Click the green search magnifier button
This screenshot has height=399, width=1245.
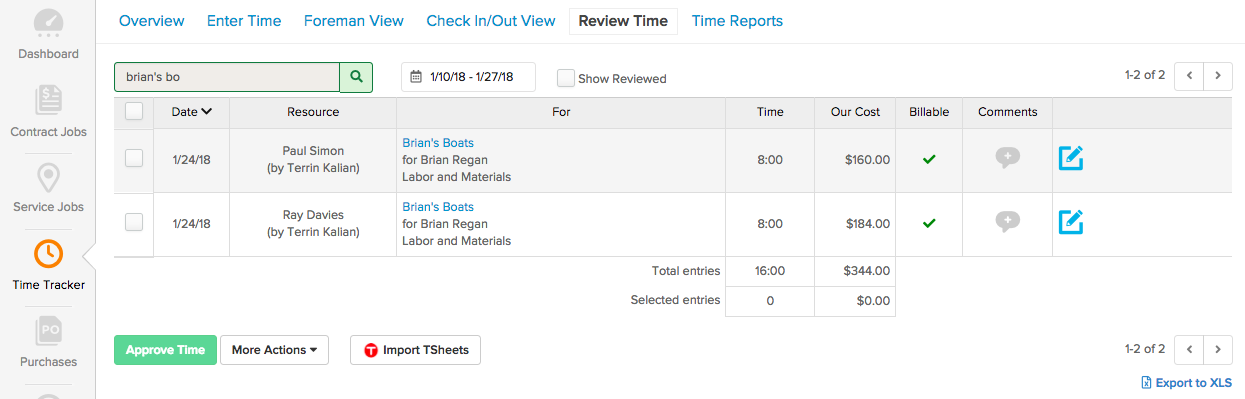pyautogui.click(x=356, y=77)
